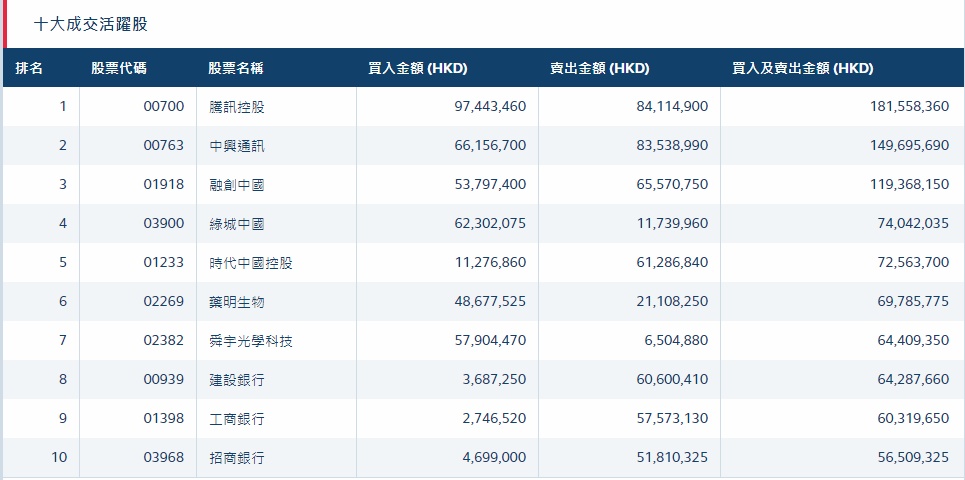Click stock name 時代中國控股
The width and height of the screenshot is (965, 480).
251,263
